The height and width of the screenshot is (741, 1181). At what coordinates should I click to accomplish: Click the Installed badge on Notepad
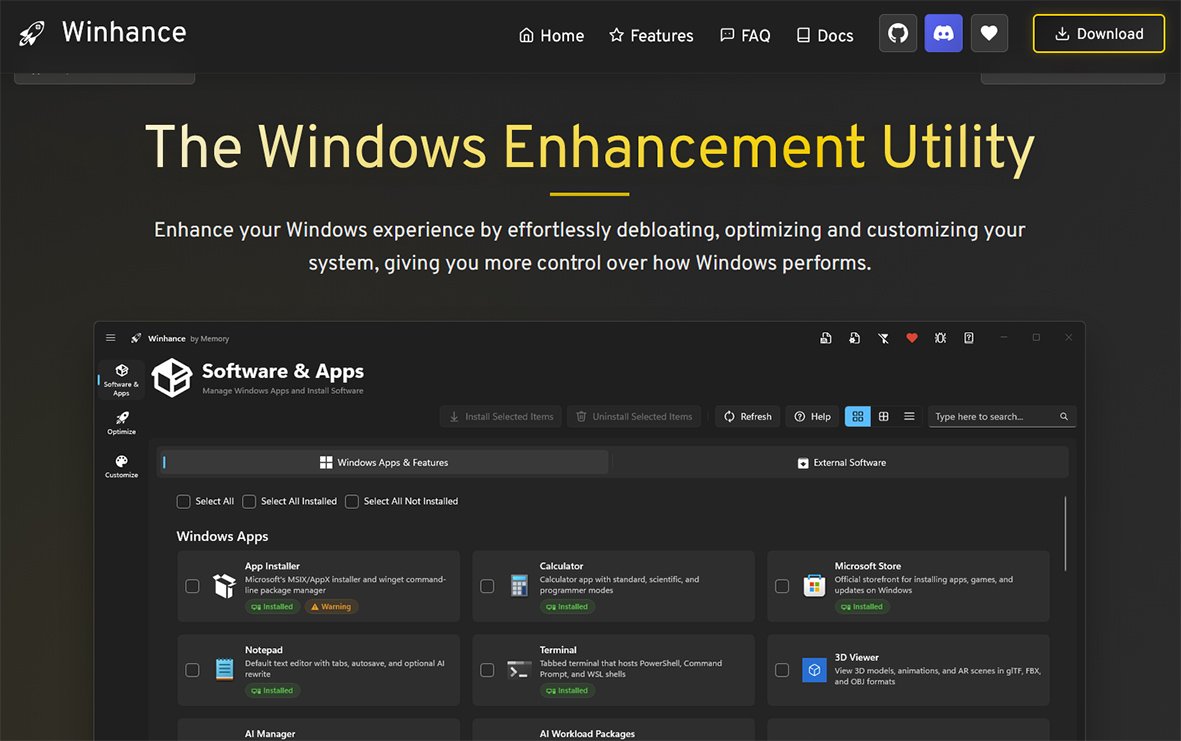(273, 691)
